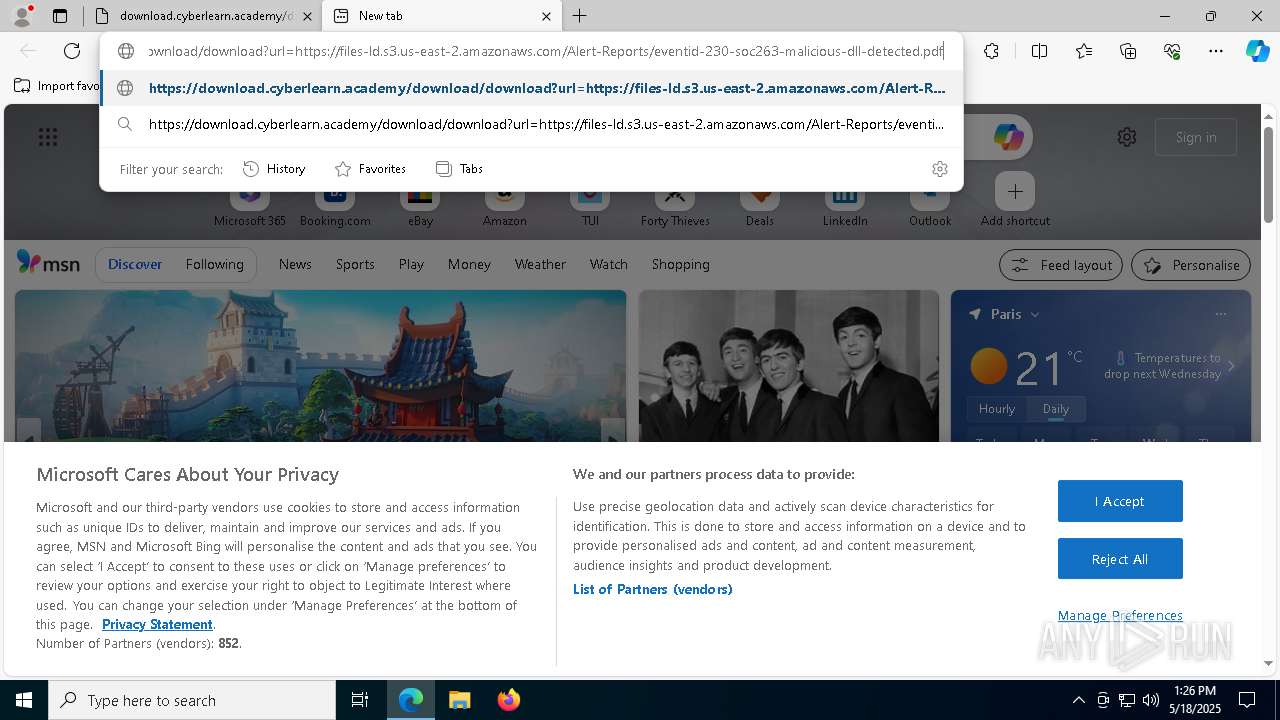The height and width of the screenshot is (720, 1280).
Task: Click the taskbar search box
Action: [x=192, y=700]
